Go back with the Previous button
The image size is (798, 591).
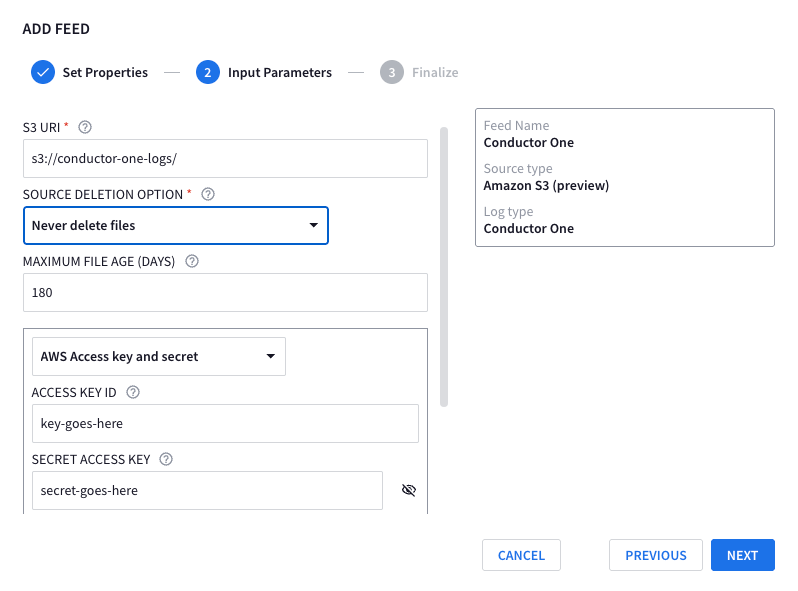(x=656, y=555)
